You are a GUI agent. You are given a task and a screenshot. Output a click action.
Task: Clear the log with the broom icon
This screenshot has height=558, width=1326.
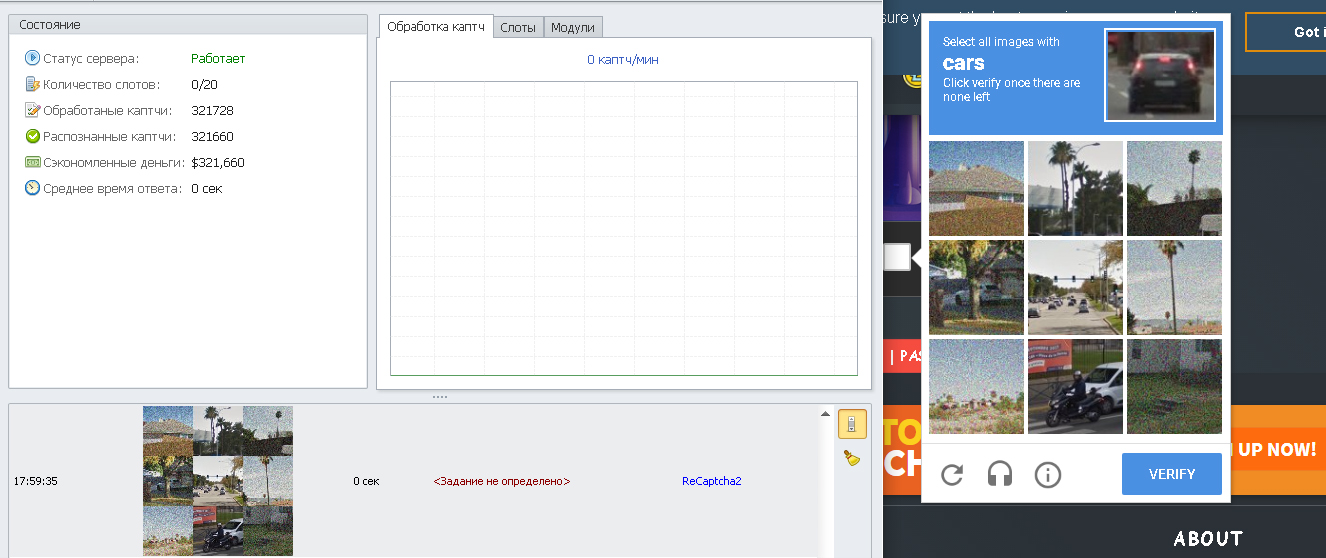pos(852,459)
